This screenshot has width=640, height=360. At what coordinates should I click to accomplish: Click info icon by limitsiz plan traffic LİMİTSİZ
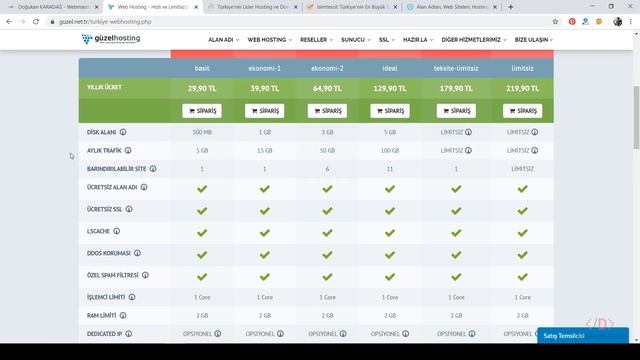[x=535, y=150]
